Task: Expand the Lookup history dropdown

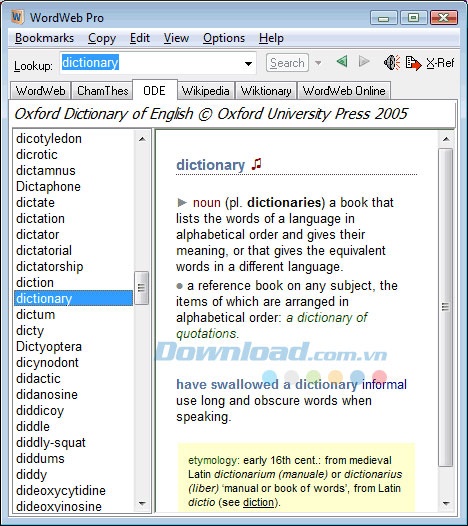Action: [x=248, y=63]
